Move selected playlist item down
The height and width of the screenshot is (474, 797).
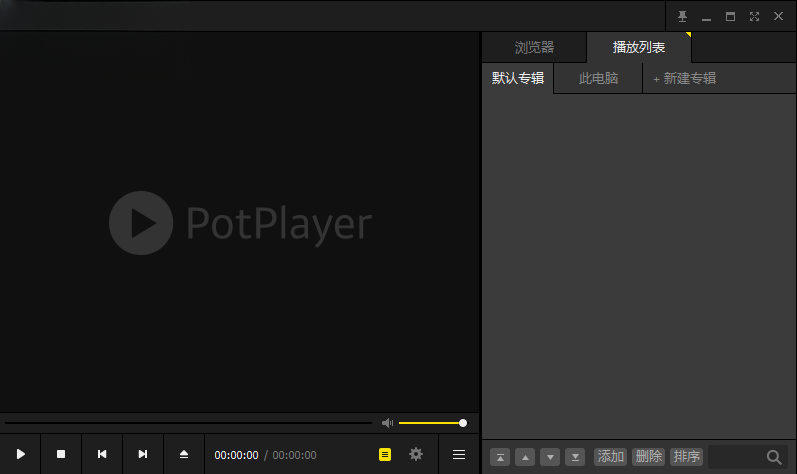550,457
